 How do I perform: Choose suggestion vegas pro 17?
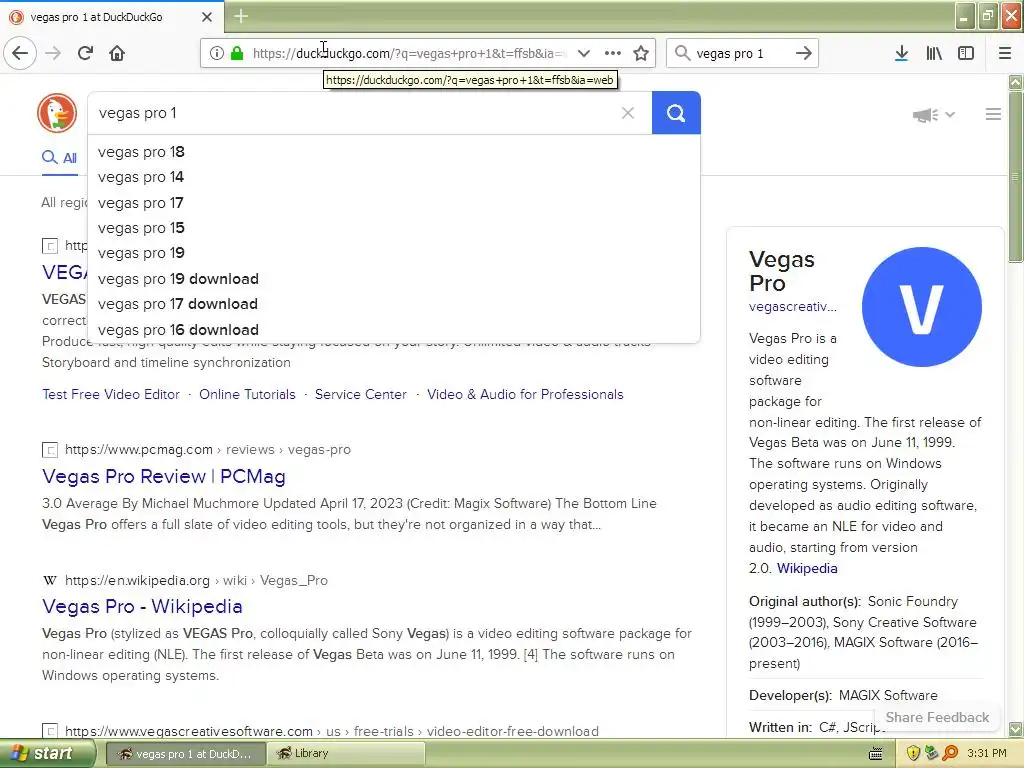(394, 202)
